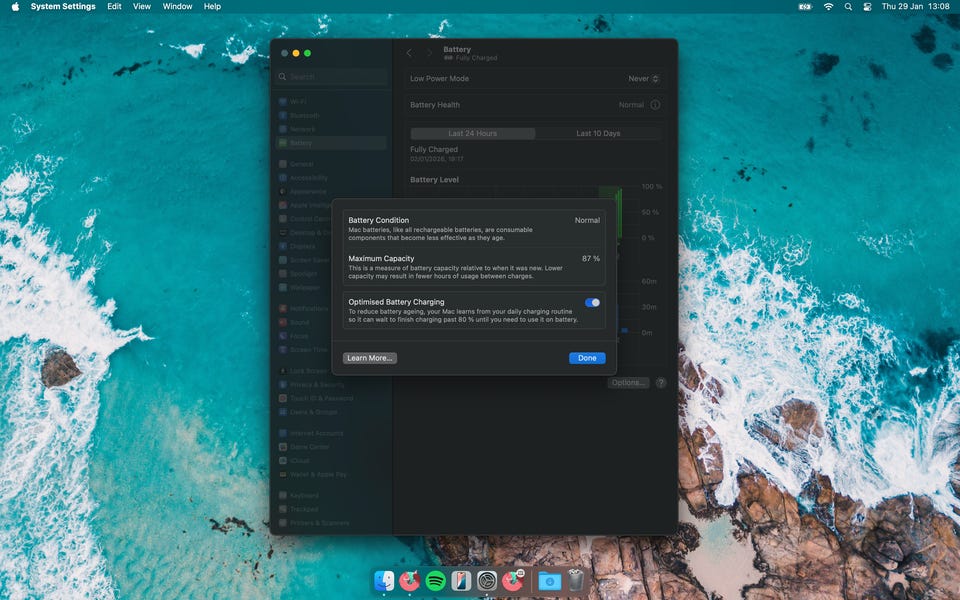Click the Wi-Fi icon in menu bar
The height and width of the screenshot is (600, 960).
point(828,7)
